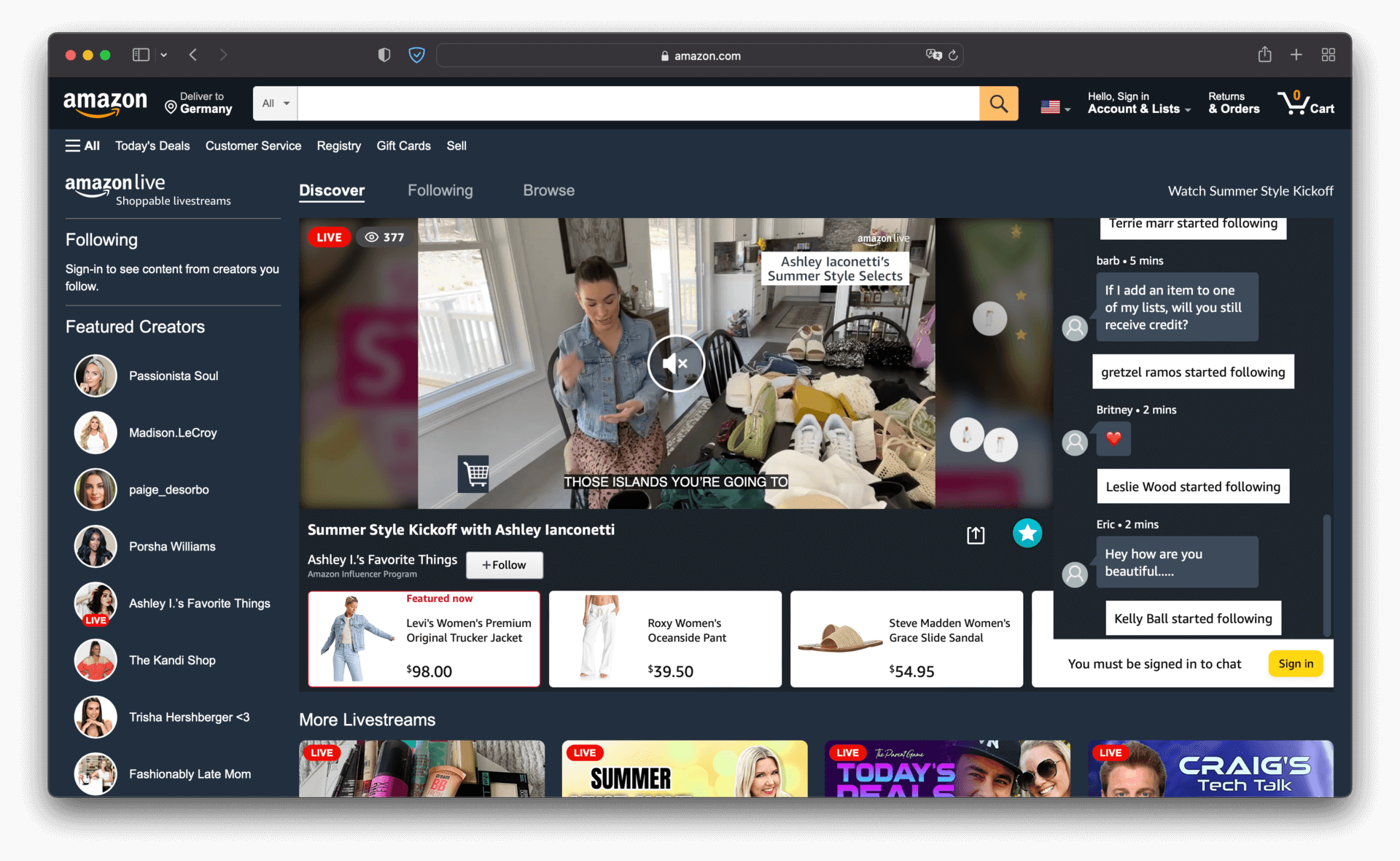Viewport: 1400px width, 861px height.
Task: Open the Roxy Women's Oceanside Pant card
Action: (x=665, y=639)
